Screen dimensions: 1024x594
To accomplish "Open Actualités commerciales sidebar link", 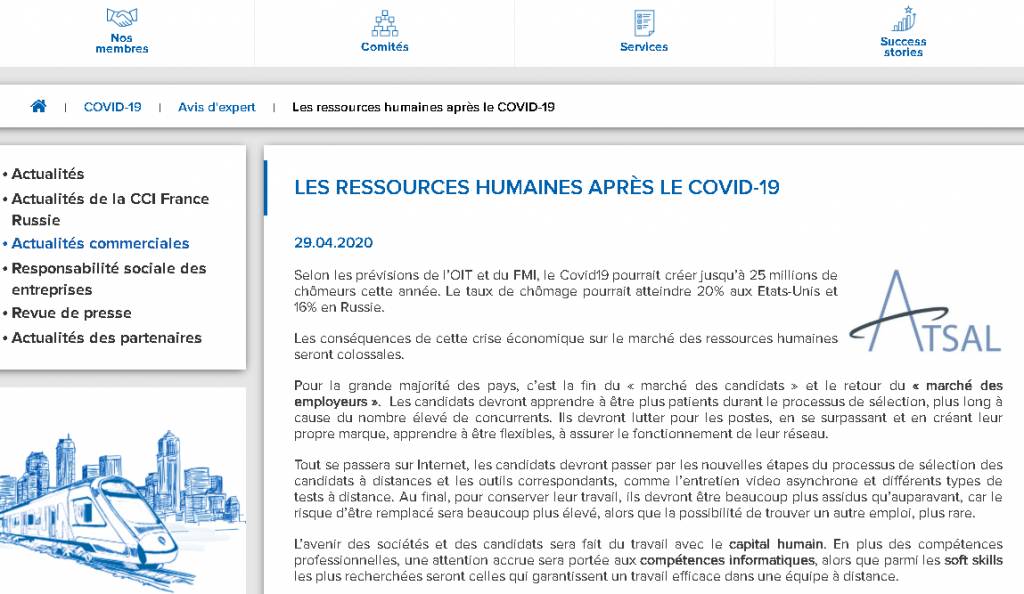I will [100, 243].
